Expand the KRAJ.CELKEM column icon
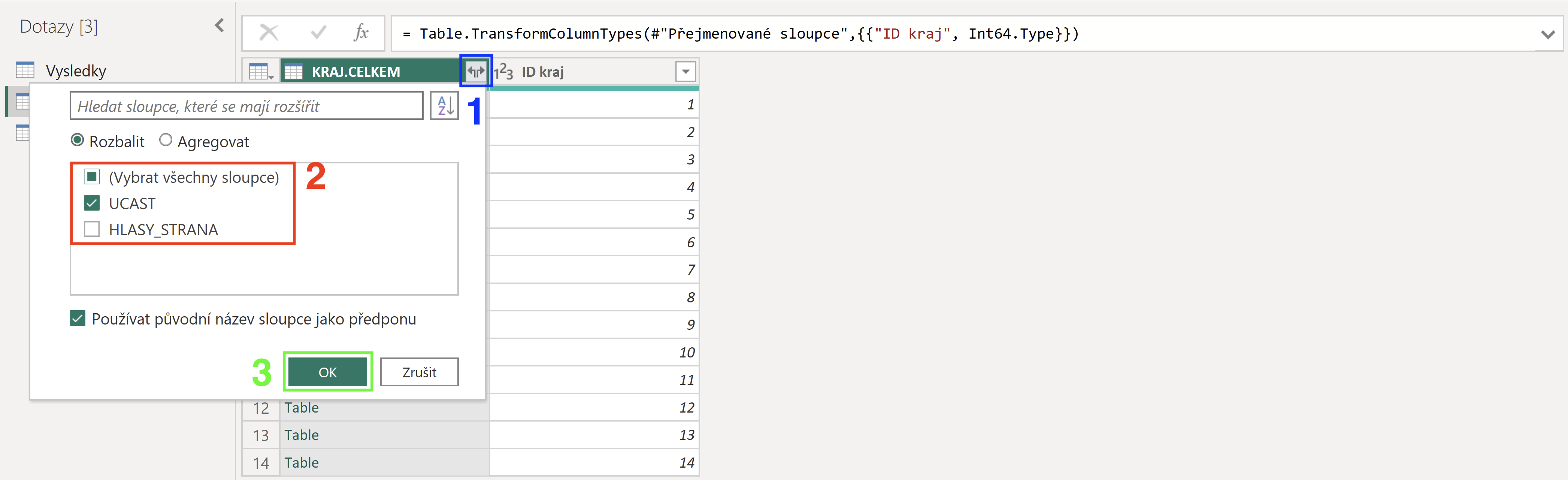Viewport: 1568px width, 480px height. 475,71
